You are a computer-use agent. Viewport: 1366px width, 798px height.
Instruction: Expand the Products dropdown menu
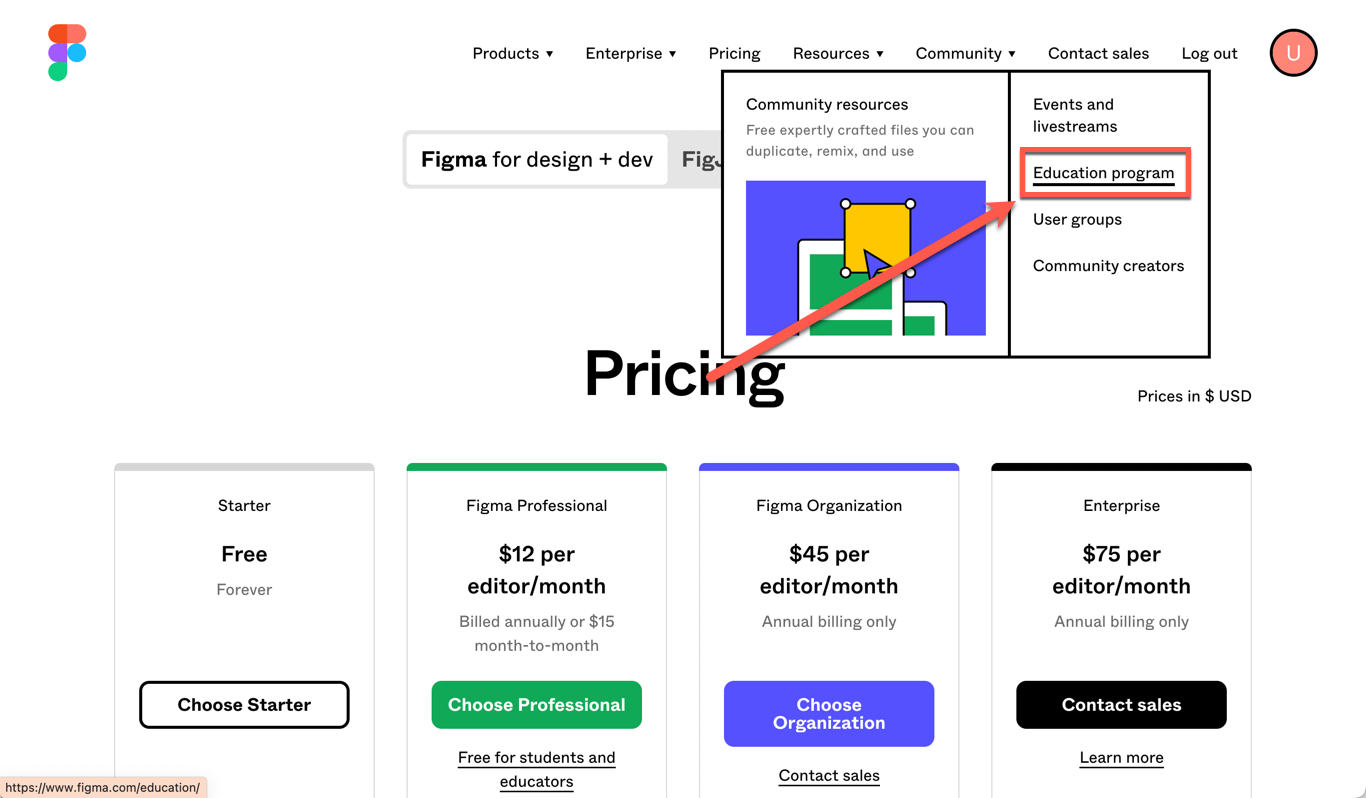click(x=512, y=54)
